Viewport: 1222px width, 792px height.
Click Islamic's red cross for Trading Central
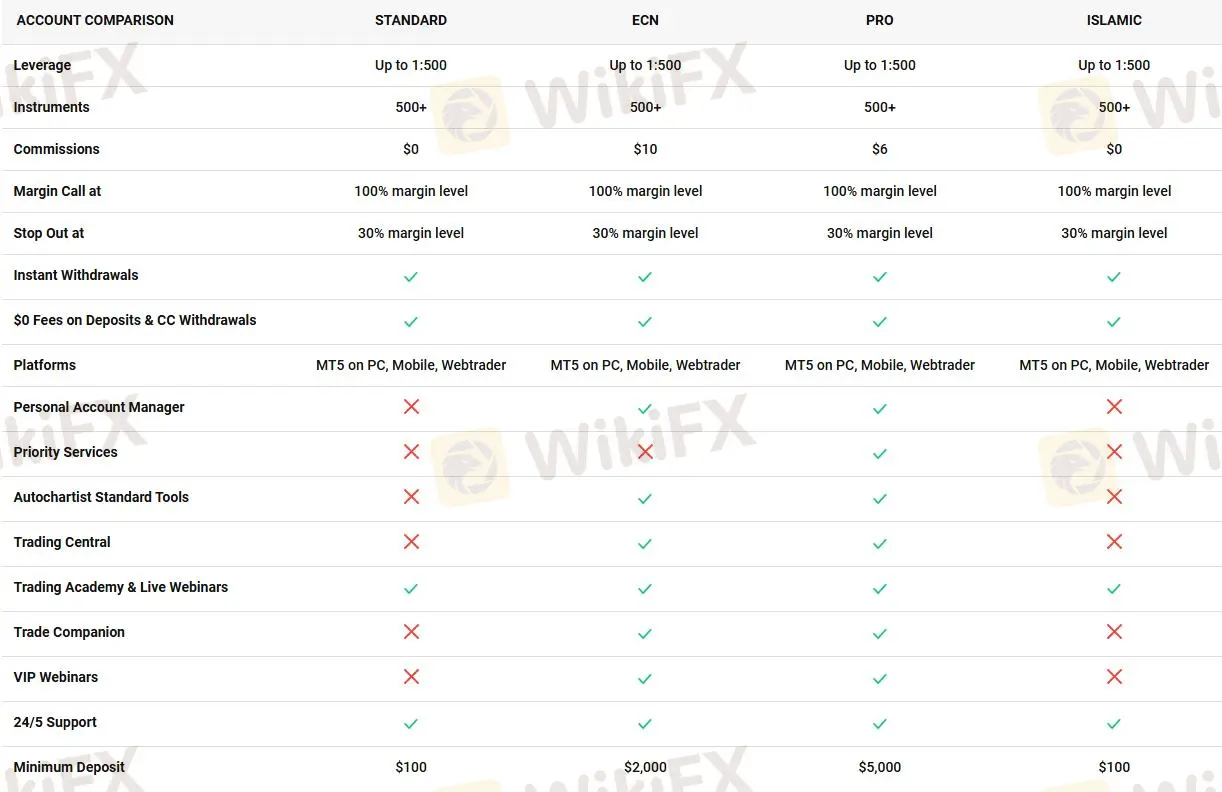point(1114,542)
